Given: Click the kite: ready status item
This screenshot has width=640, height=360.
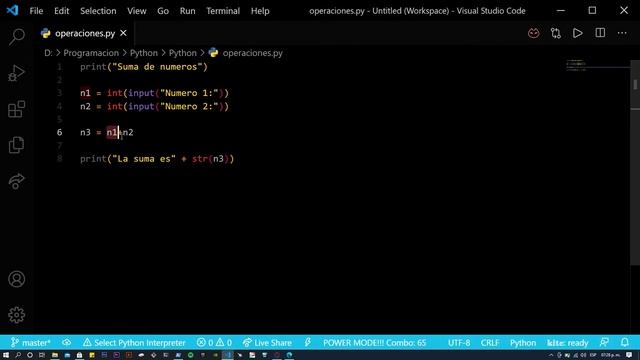Looking at the screenshot, I should tap(567, 342).
